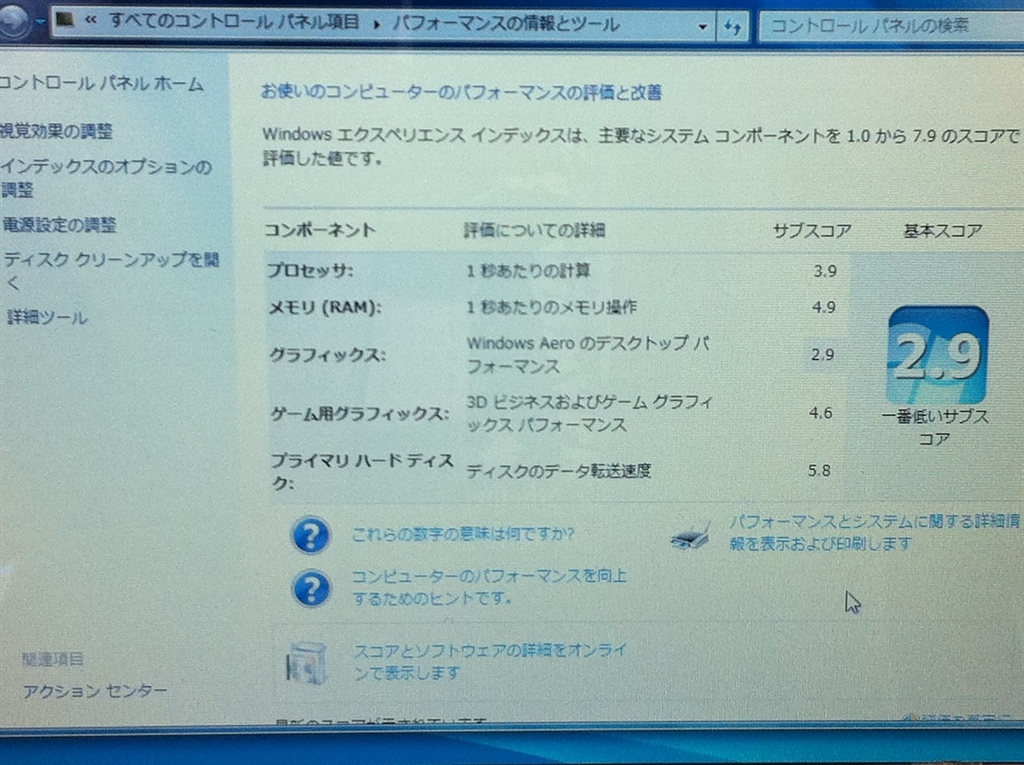Viewport: 1024px width, 765px height.
Task: Click the 3D ビジネスおよびゲーム グラフィックス description
Action: 590,414
